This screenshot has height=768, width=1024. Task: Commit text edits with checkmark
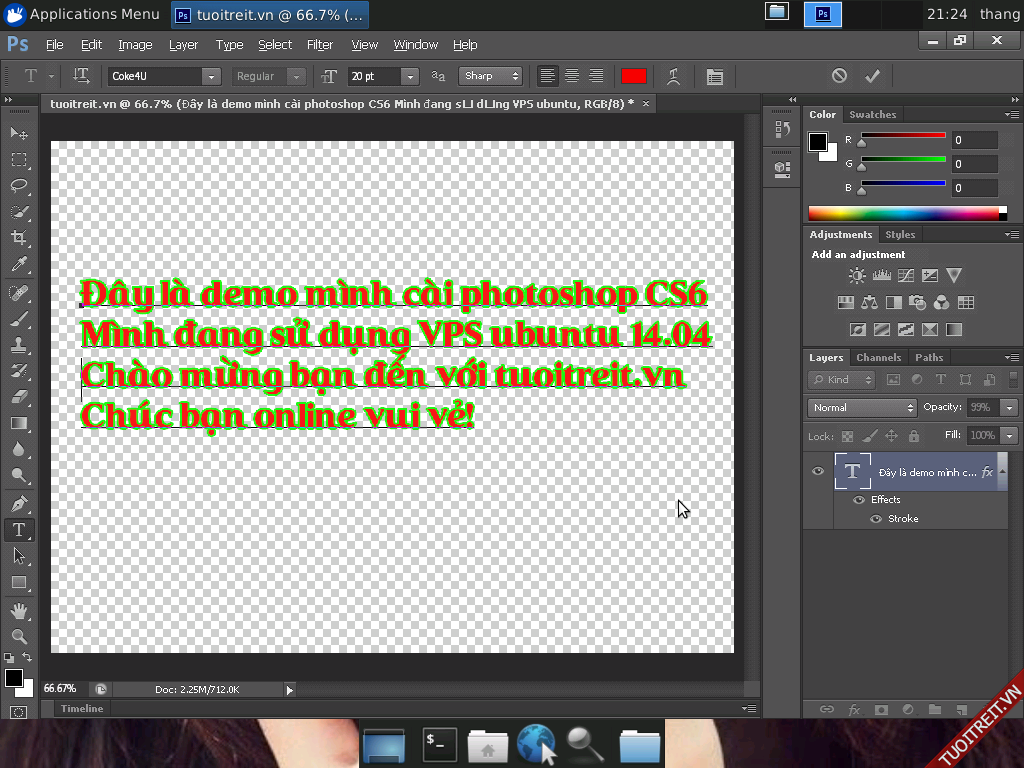(872, 76)
